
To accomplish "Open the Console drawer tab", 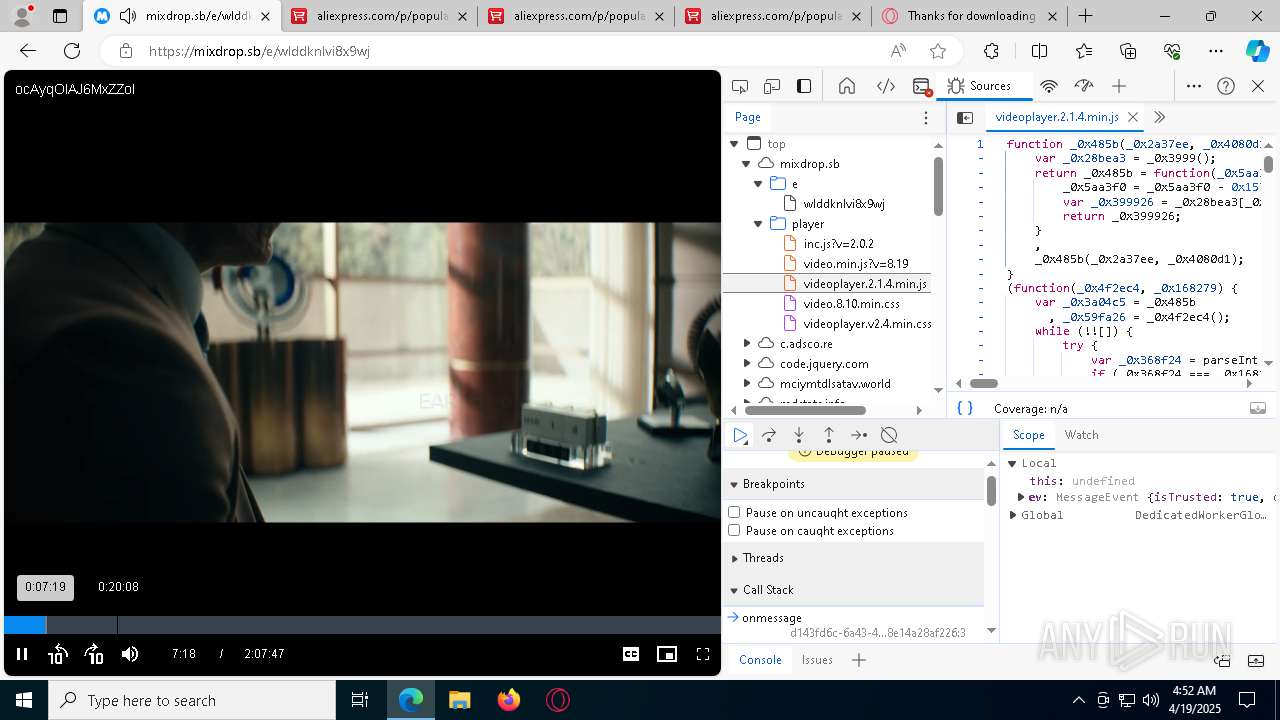I will tap(760, 660).
